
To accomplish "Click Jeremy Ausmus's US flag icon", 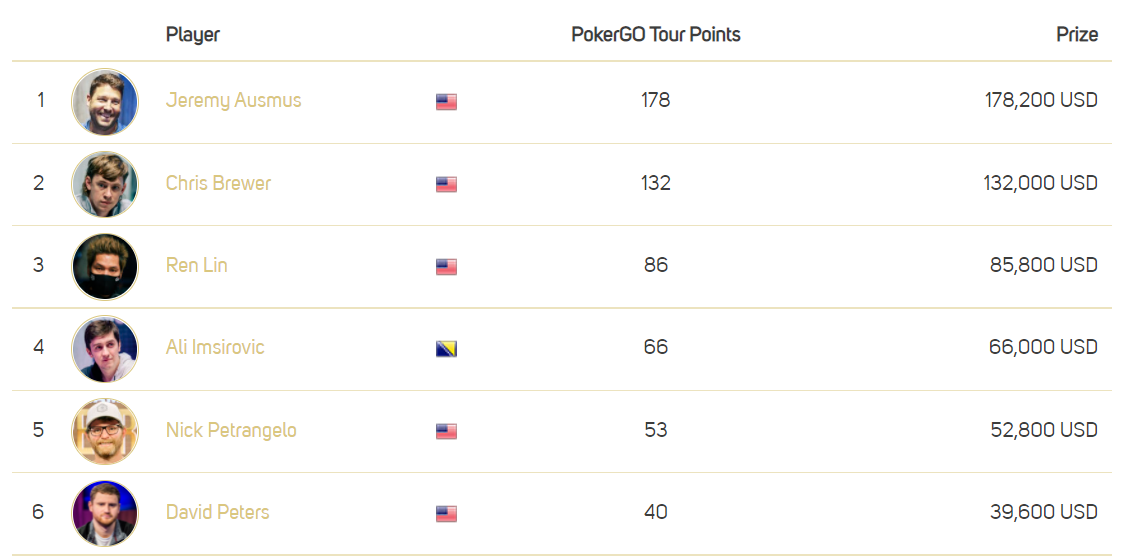I will pos(446,102).
